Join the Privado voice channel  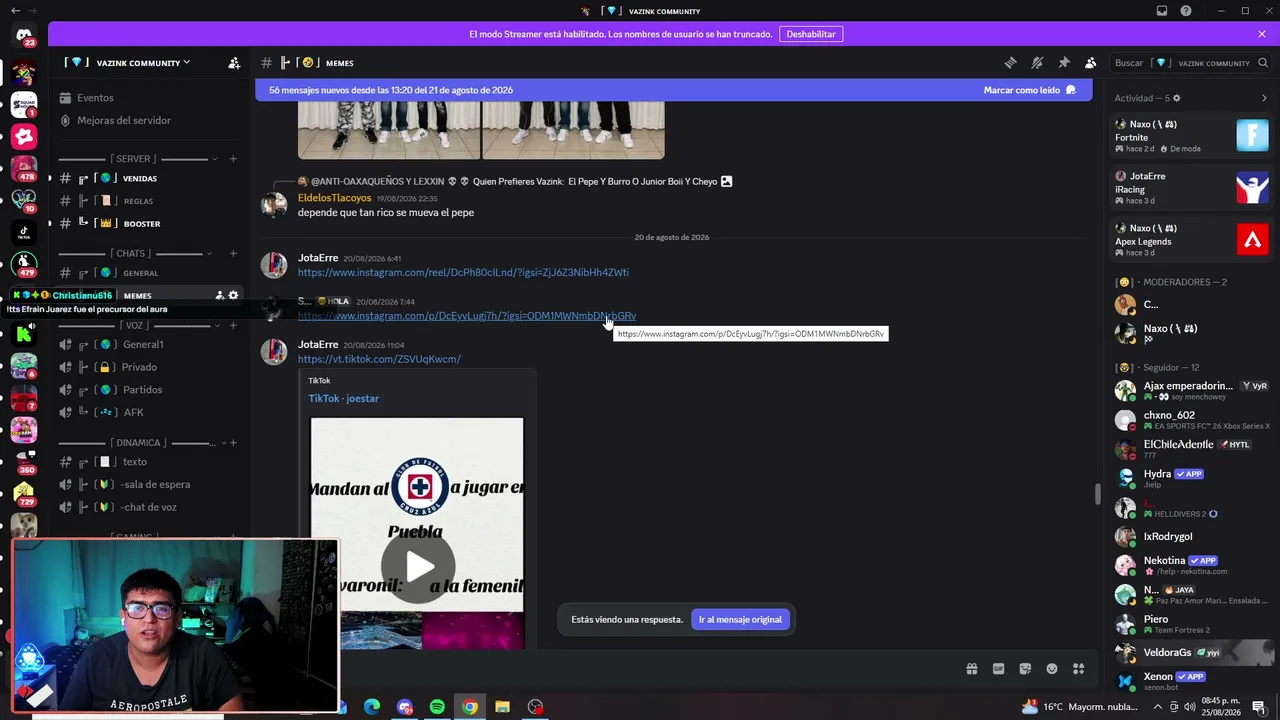click(150, 367)
